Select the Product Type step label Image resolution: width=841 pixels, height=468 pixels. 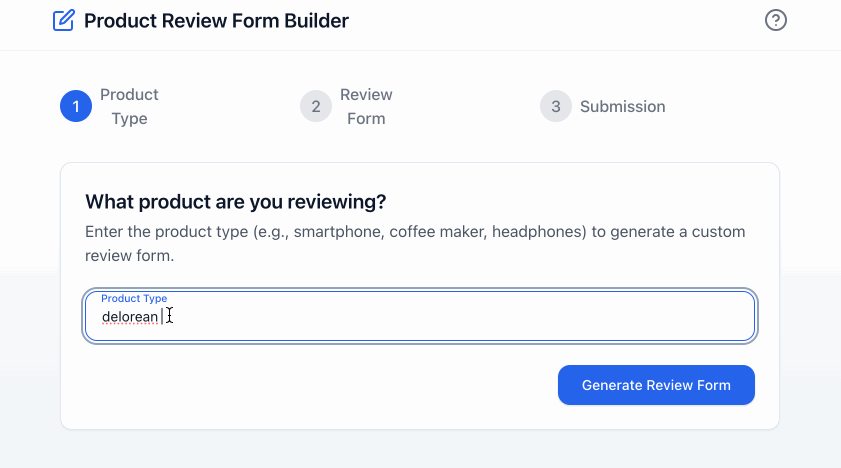point(129,106)
